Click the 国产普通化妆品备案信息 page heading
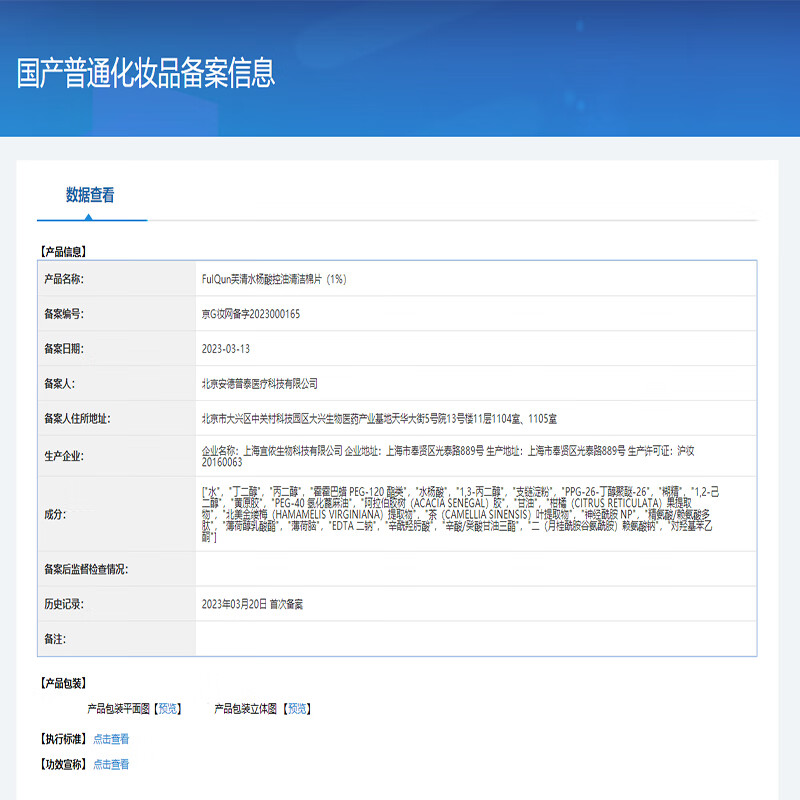The width and height of the screenshot is (800, 800). tap(146, 73)
